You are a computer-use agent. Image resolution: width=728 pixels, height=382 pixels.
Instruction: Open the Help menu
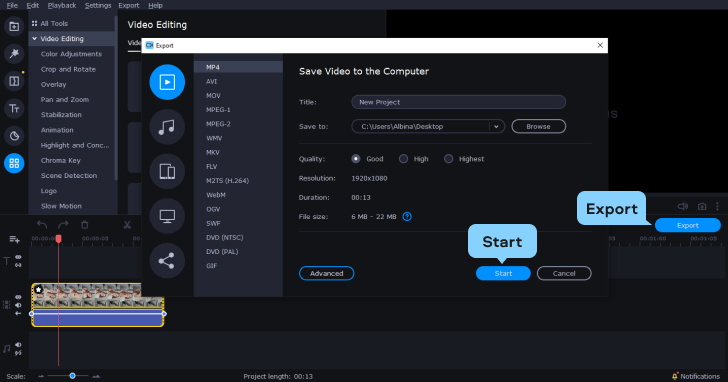[x=155, y=6]
